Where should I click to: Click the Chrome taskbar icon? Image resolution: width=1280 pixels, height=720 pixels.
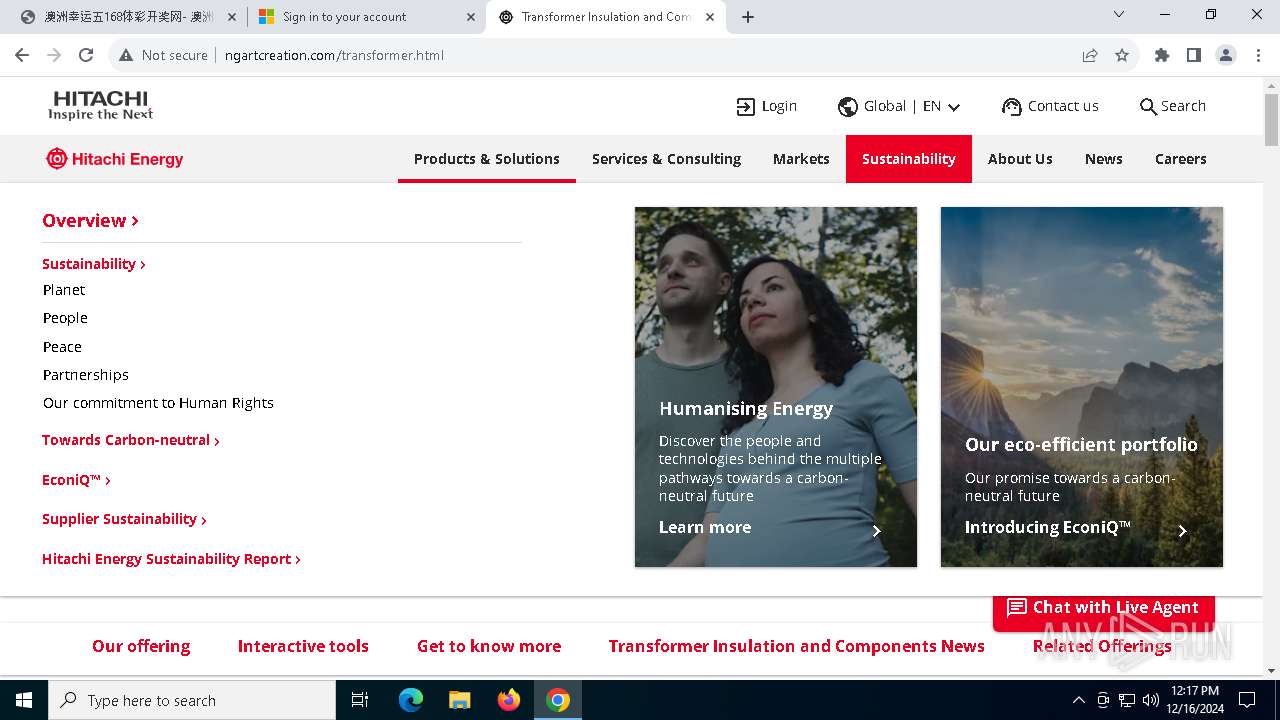coord(558,700)
